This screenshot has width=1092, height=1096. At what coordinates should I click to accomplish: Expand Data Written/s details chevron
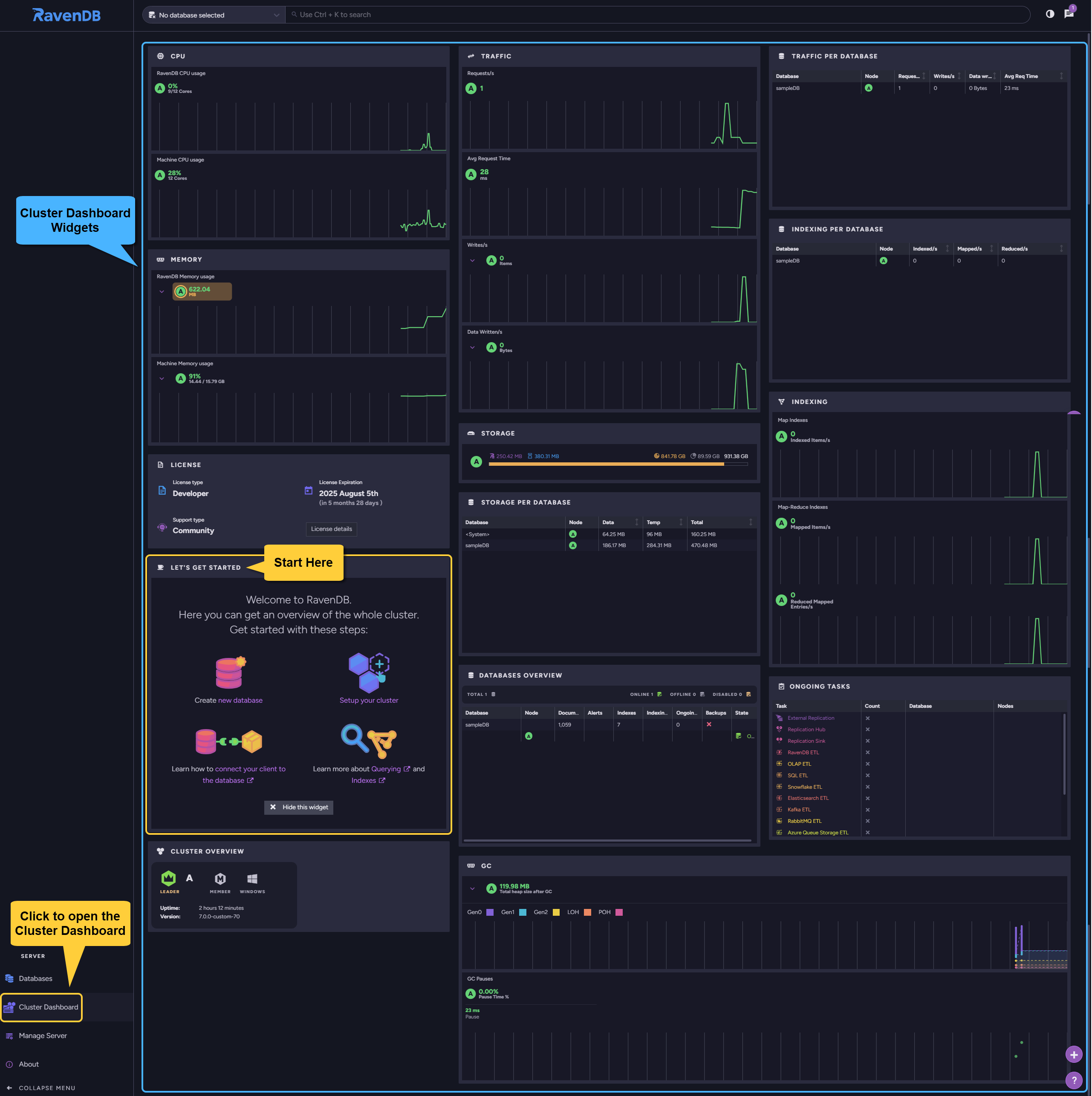point(472,347)
